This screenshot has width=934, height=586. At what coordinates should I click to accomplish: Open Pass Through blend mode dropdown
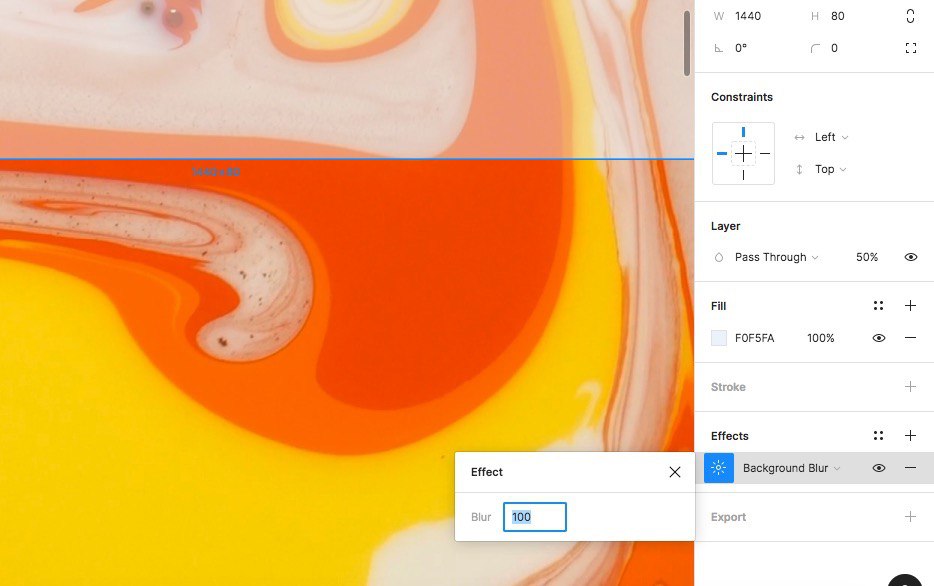[x=776, y=257]
